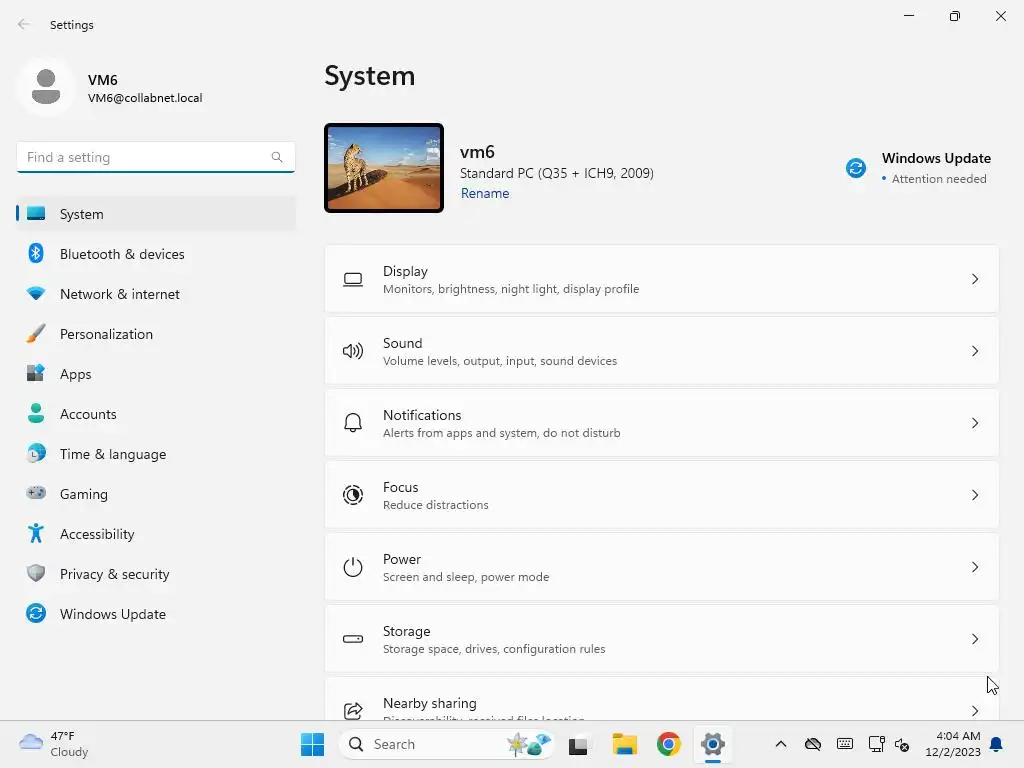This screenshot has height=768, width=1024.
Task: Click the taskbar Search box
Action: point(447,744)
